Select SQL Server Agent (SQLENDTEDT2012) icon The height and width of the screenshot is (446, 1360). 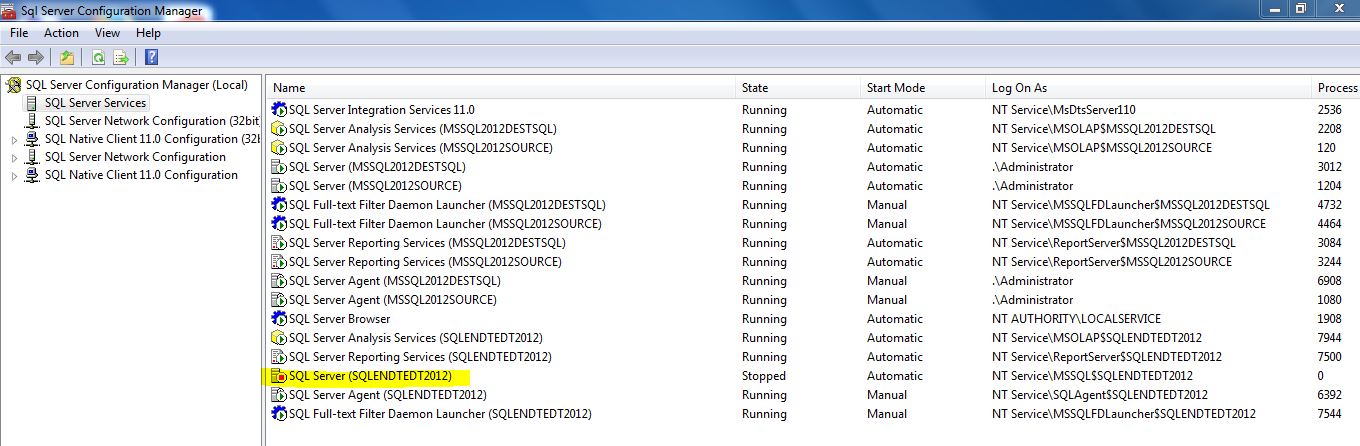tap(279, 395)
